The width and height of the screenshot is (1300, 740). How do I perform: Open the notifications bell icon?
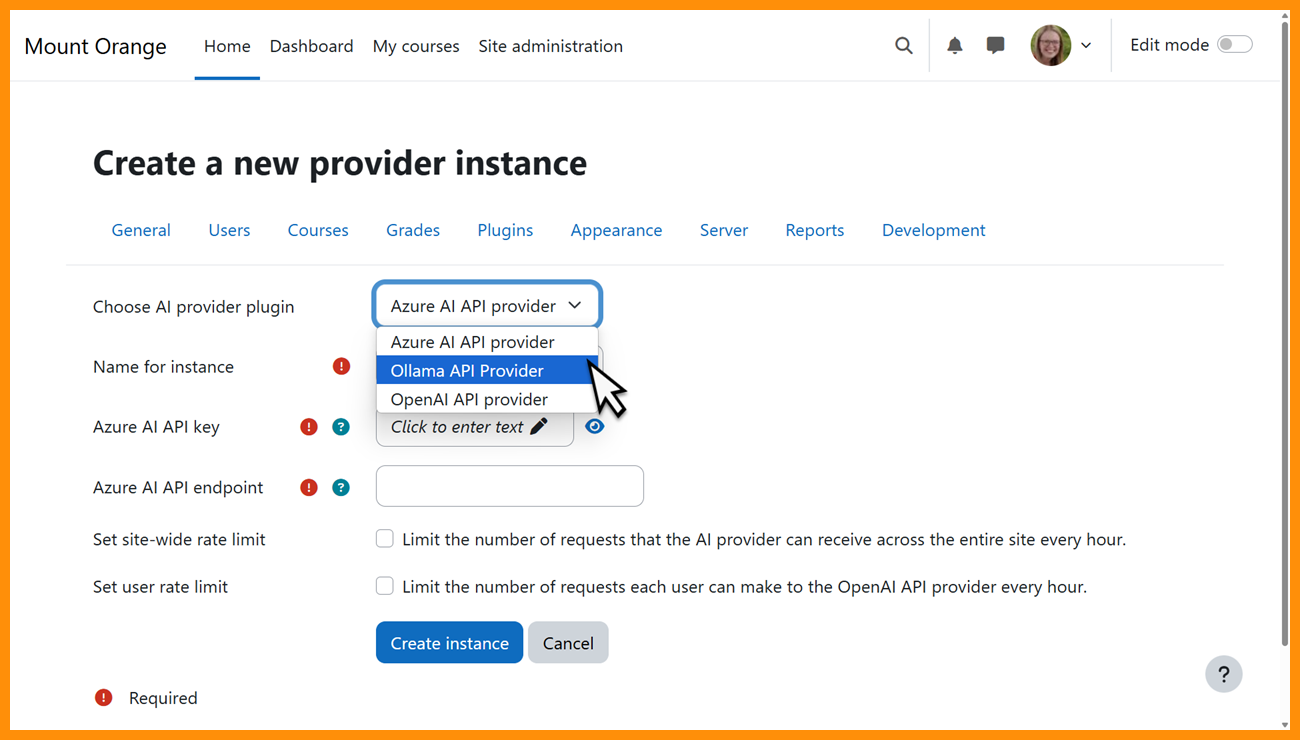954,45
